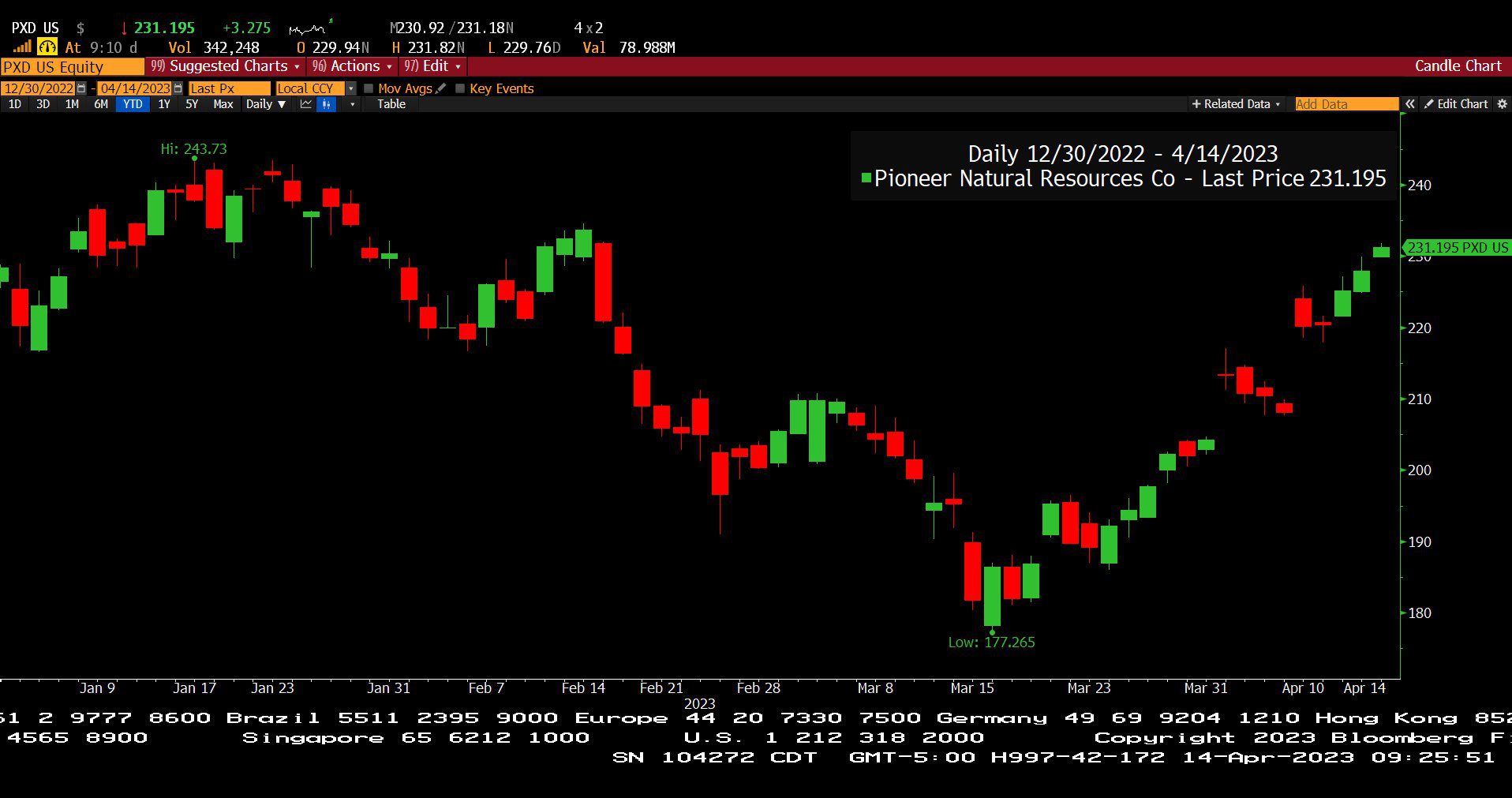Expand the Local CCY currency dropdown arrow
Image resolution: width=1512 pixels, height=798 pixels.
pyautogui.click(x=350, y=88)
